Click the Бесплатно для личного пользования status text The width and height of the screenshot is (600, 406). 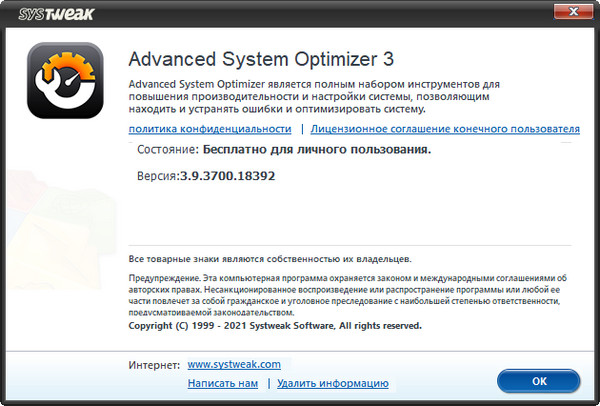316,150
